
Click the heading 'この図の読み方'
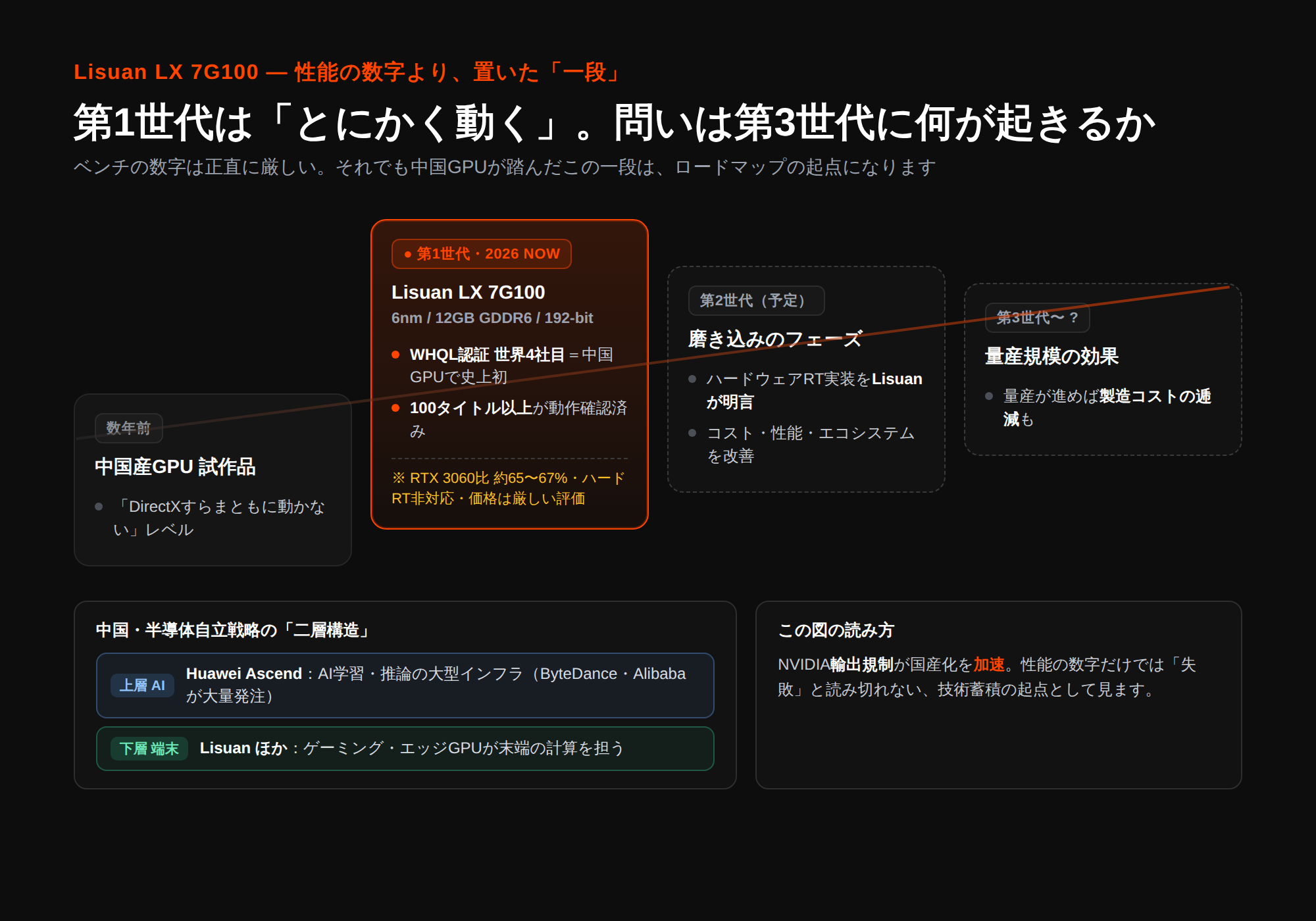[x=836, y=630]
